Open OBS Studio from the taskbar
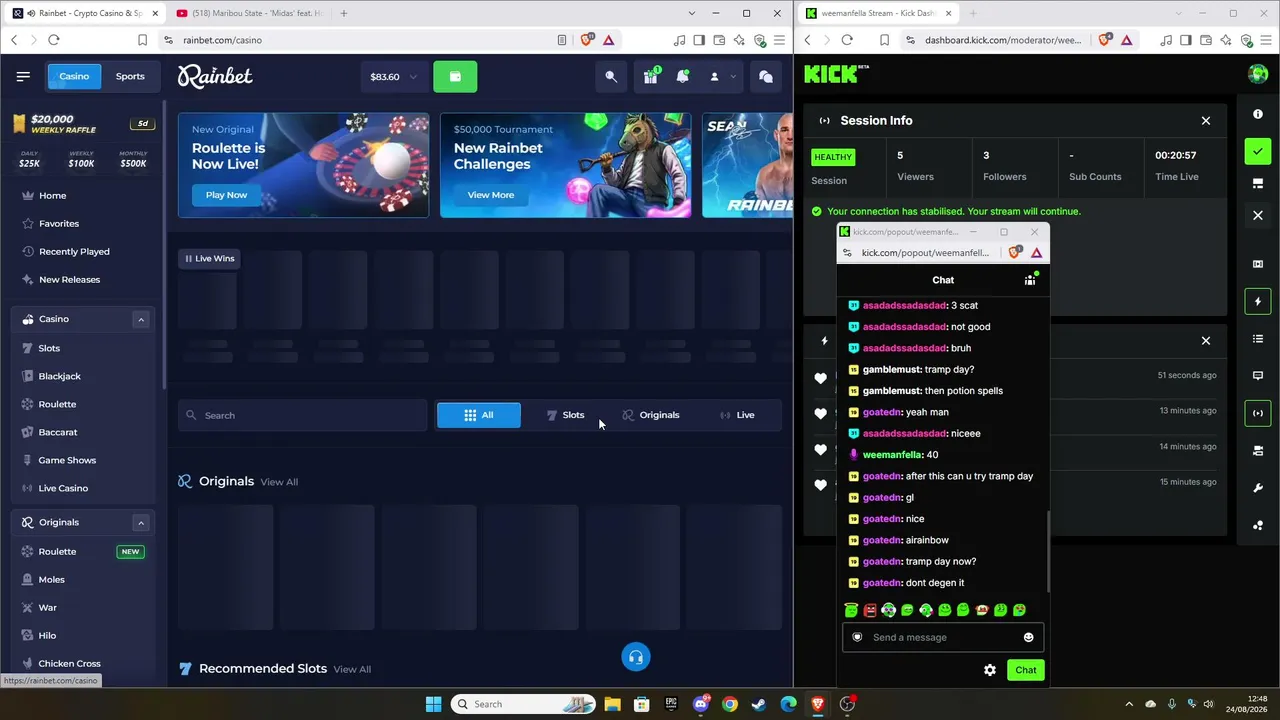Screen dimensions: 1280x720 pos(847,704)
